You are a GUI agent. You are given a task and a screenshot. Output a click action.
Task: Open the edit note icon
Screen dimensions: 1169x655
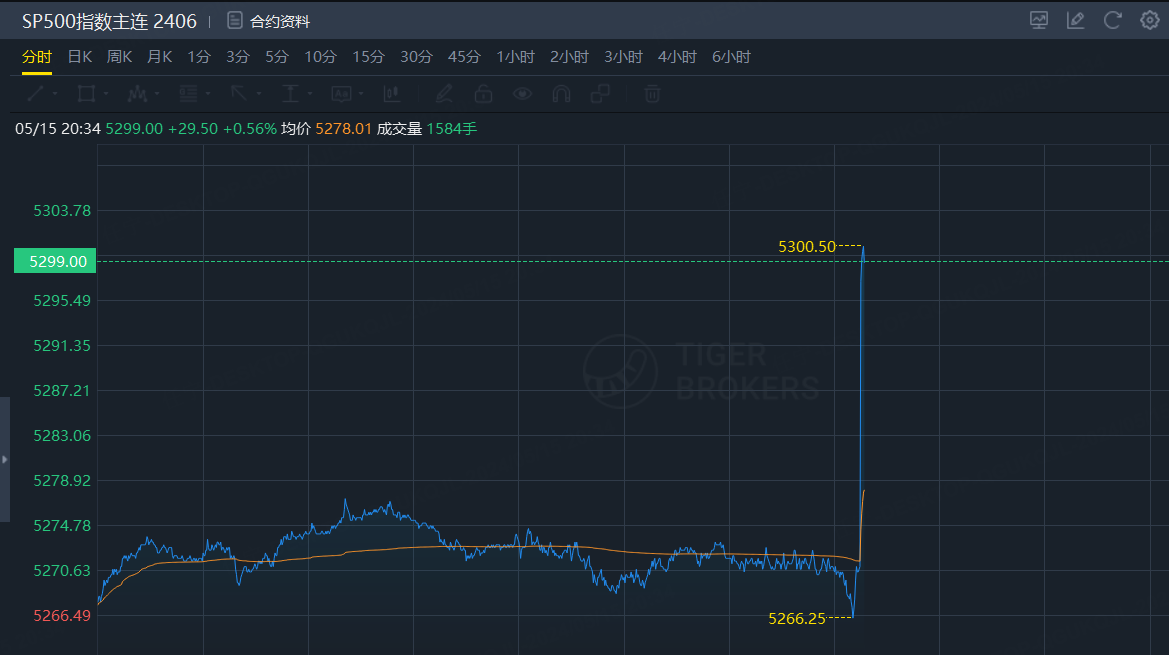coord(1075,20)
